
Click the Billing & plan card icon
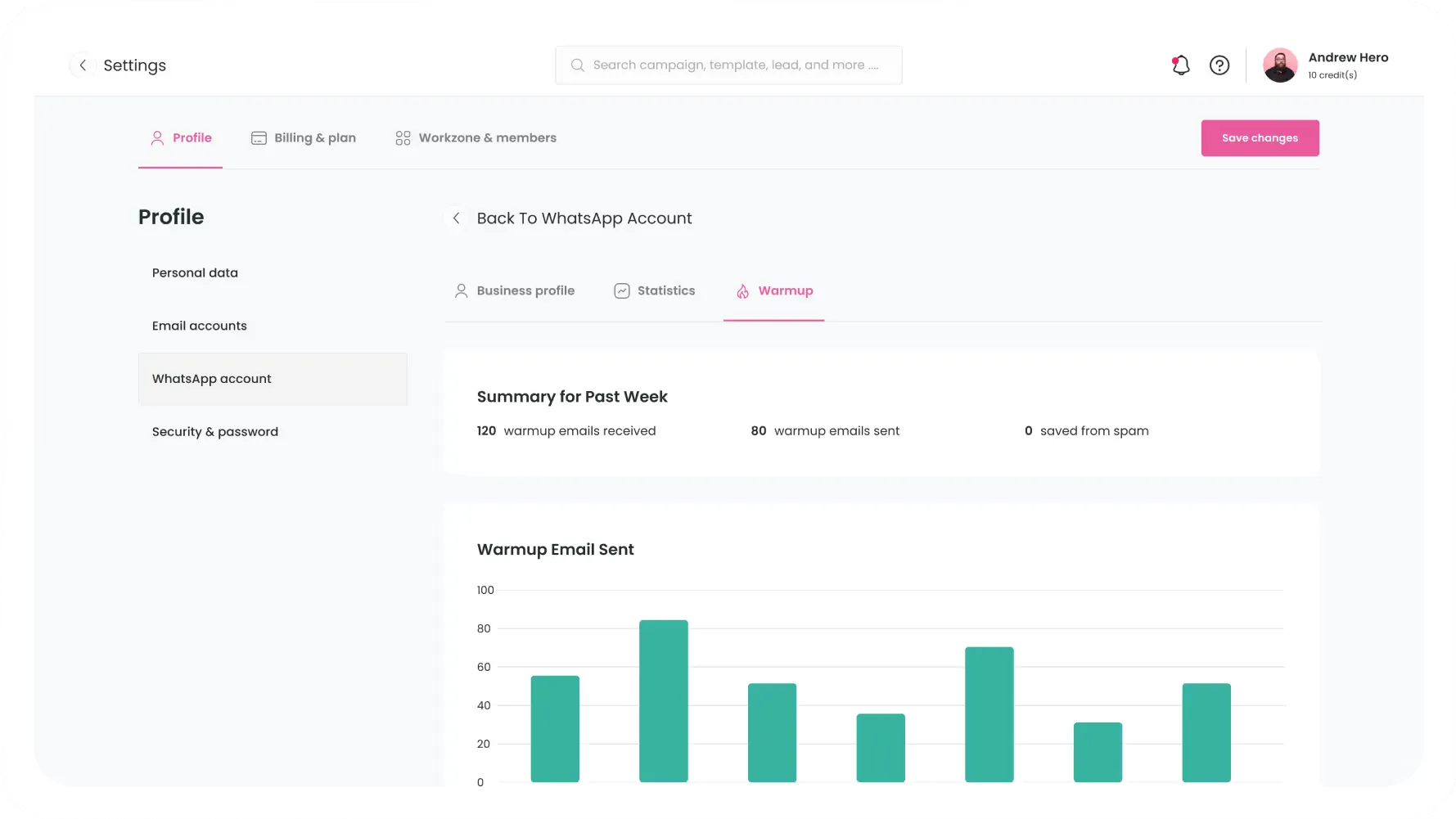[259, 138]
